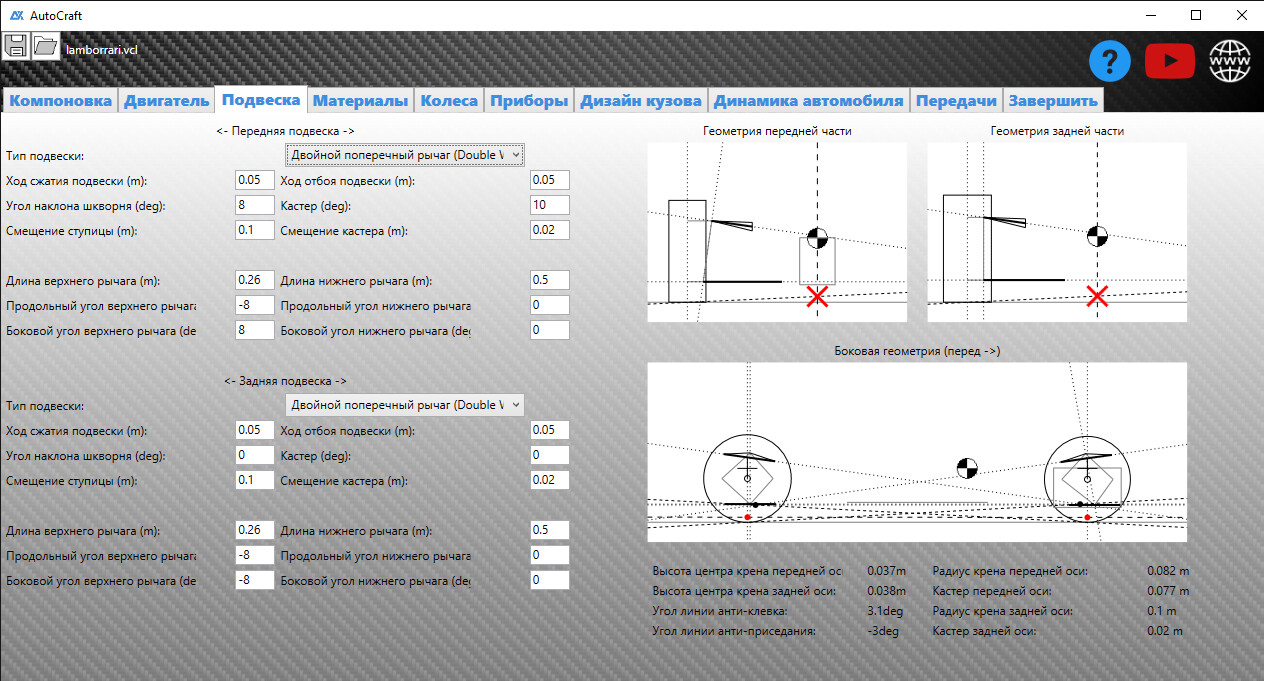Edit front Угол наклона шкворня field

pyautogui.click(x=254, y=205)
